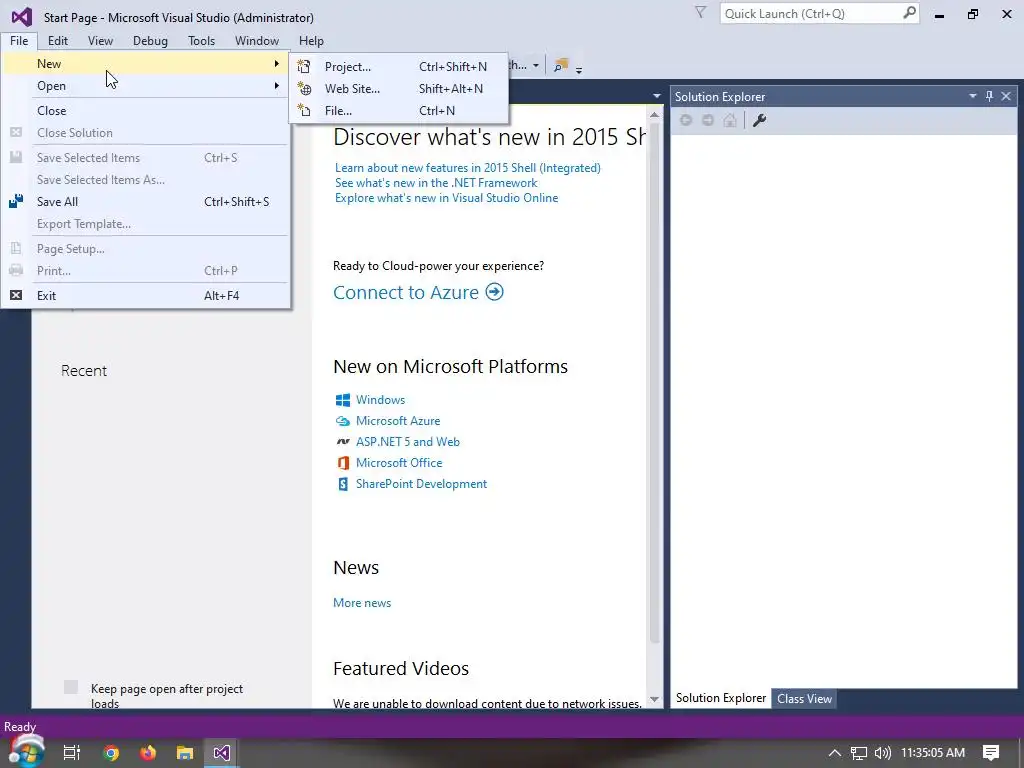Show hidden tray icons chevron
This screenshot has height=768, width=1024.
click(x=835, y=753)
